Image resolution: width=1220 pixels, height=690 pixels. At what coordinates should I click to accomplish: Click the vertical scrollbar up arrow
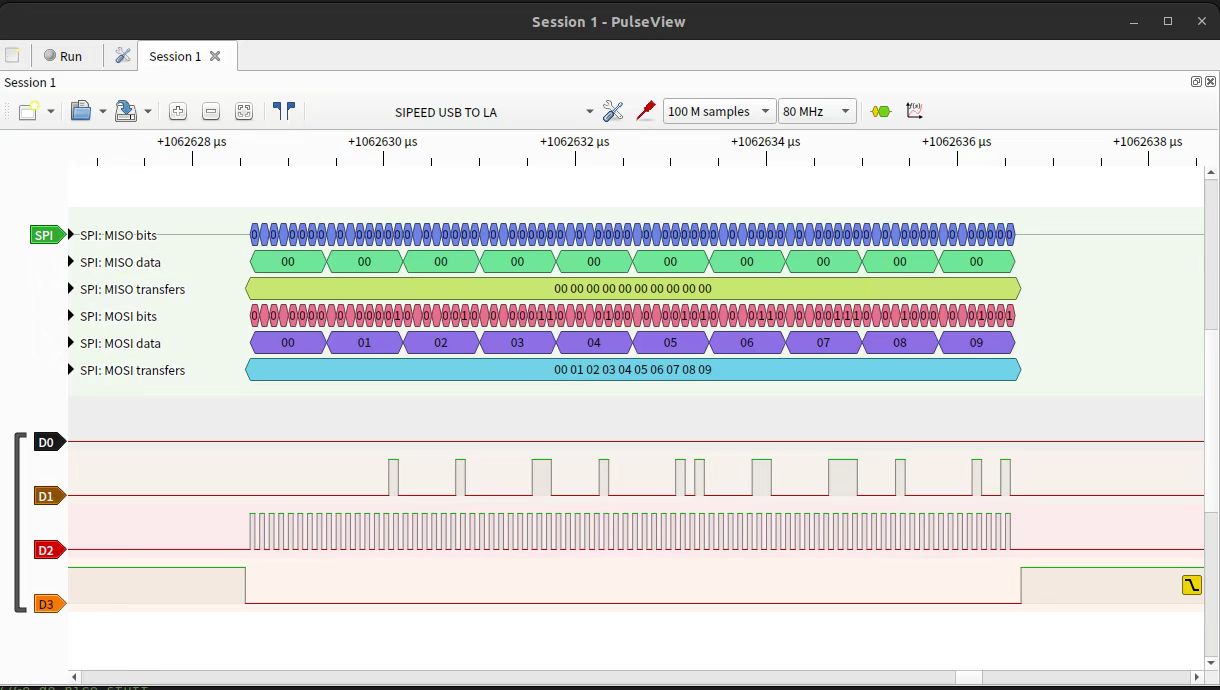point(1211,173)
